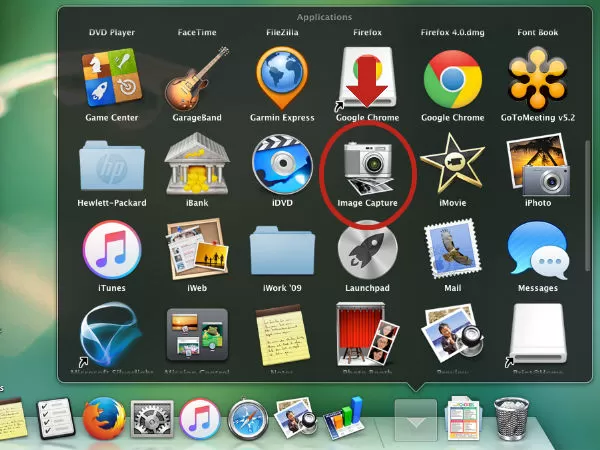Launch iWeb
The image size is (600, 450).
196,250
